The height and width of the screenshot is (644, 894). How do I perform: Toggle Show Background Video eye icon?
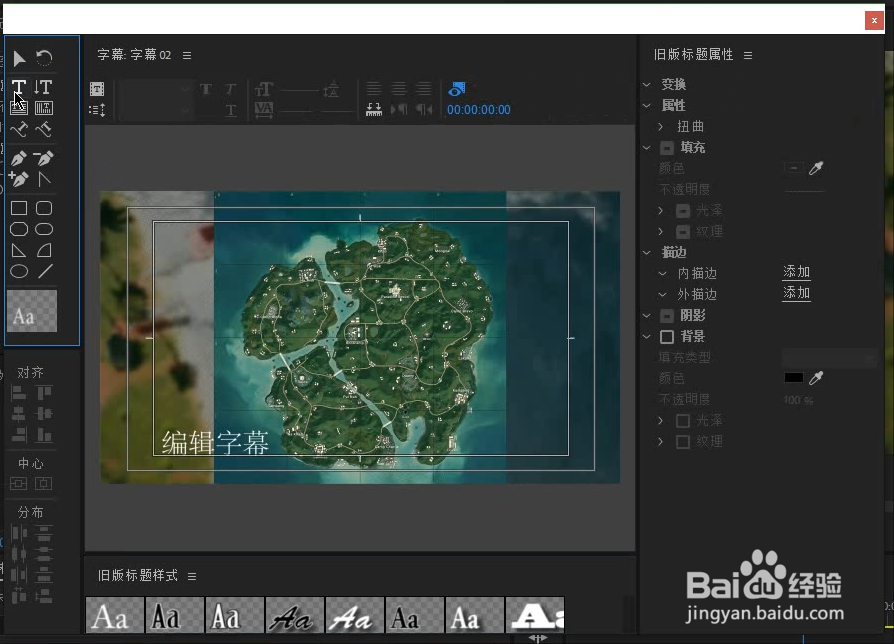click(x=457, y=89)
